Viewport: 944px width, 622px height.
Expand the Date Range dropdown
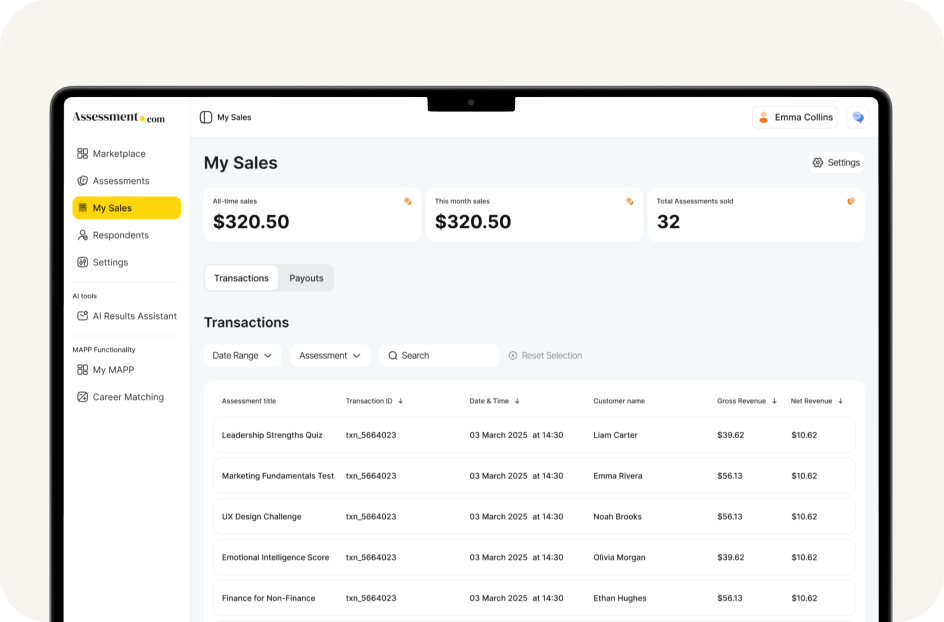pyautogui.click(x=242, y=355)
